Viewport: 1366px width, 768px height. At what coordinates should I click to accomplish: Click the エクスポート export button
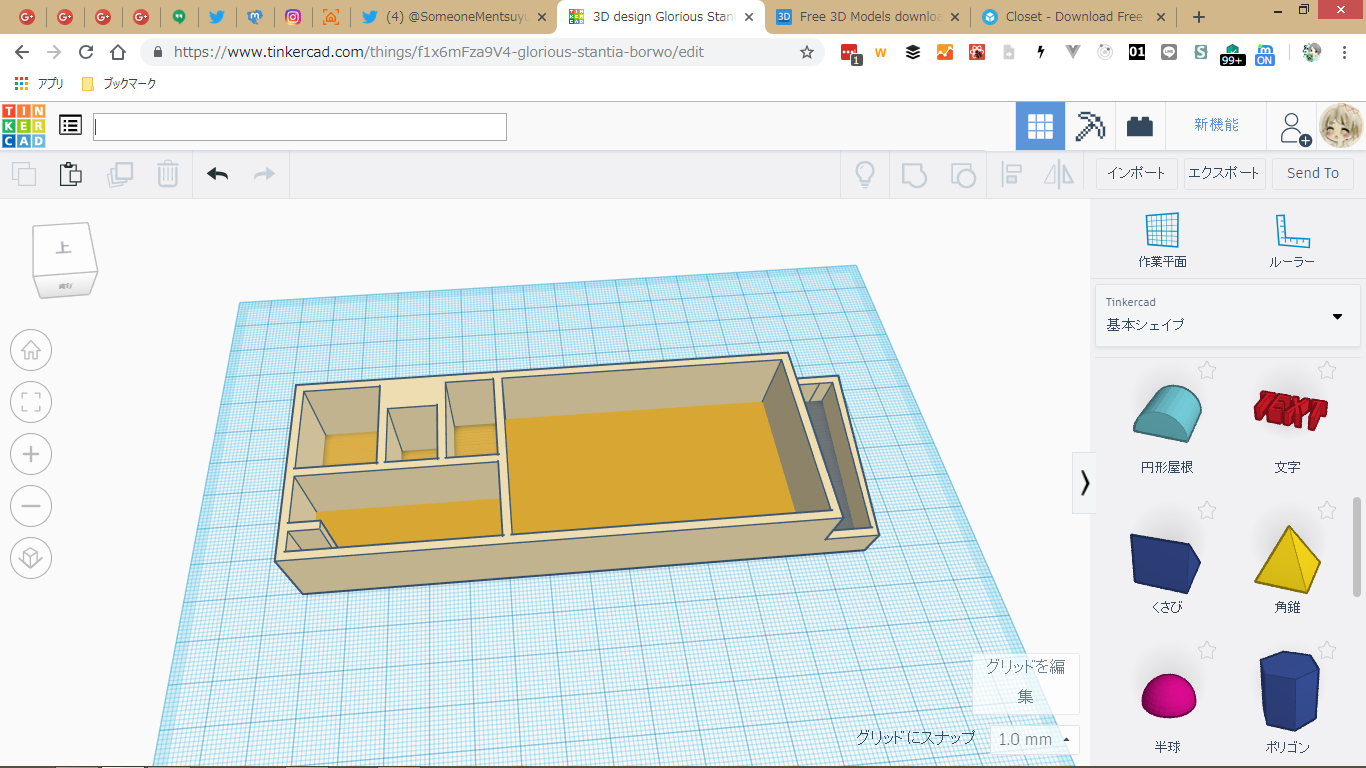pyautogui.click(x=1223, y=173)
